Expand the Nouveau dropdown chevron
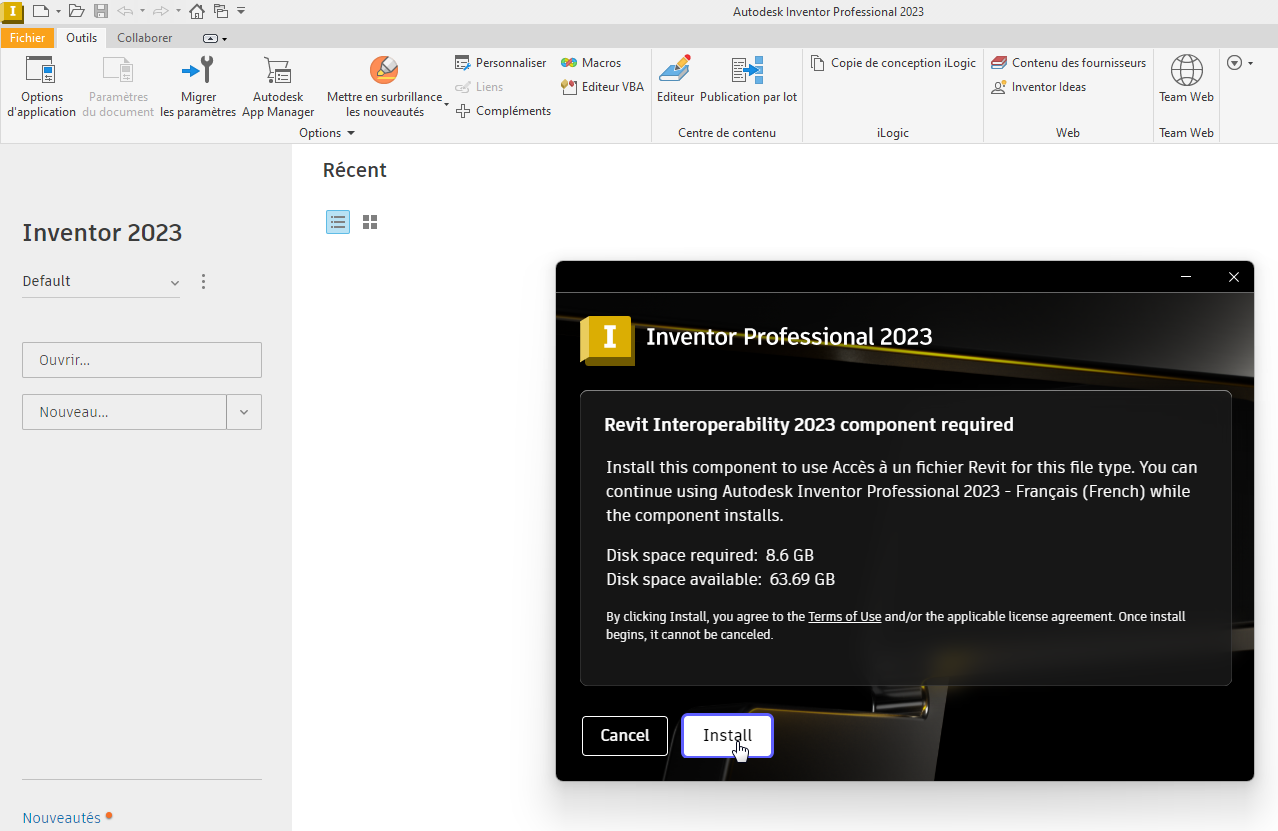 (244, 412)
